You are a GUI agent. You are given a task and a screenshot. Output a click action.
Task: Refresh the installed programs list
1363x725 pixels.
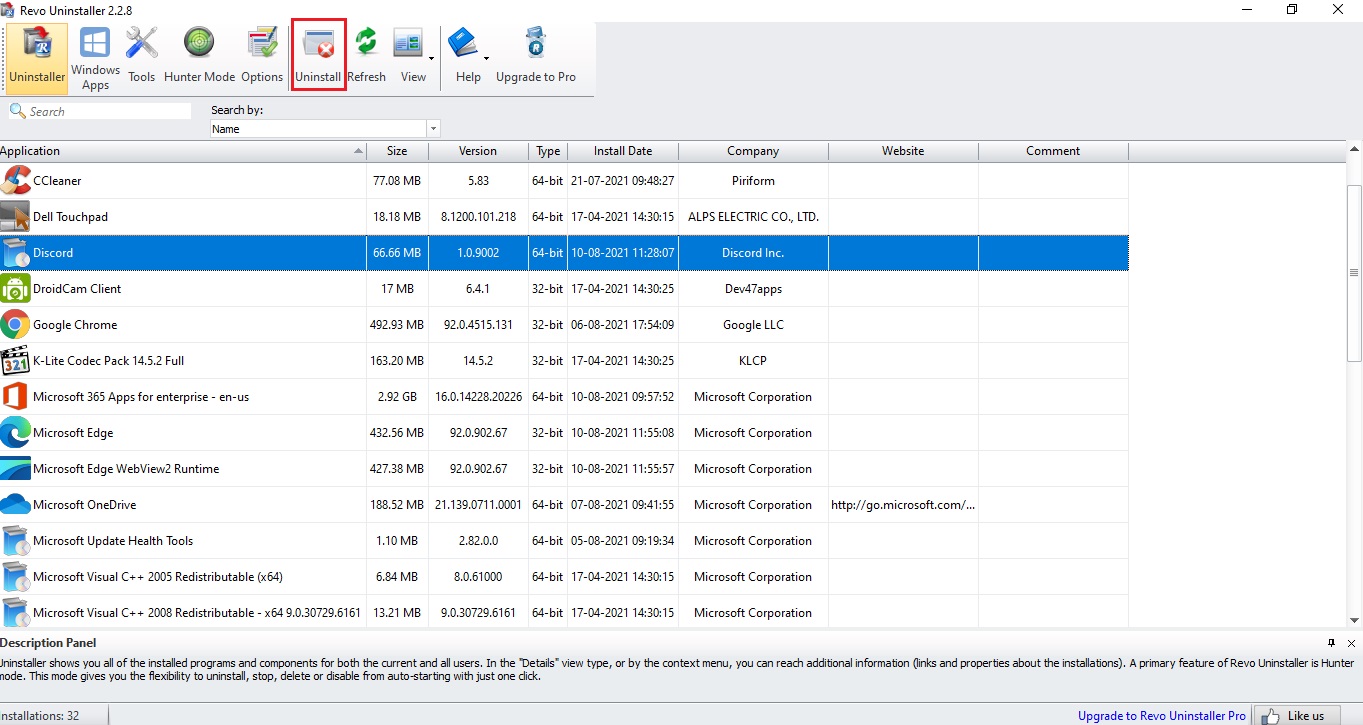tap(367, 57)
